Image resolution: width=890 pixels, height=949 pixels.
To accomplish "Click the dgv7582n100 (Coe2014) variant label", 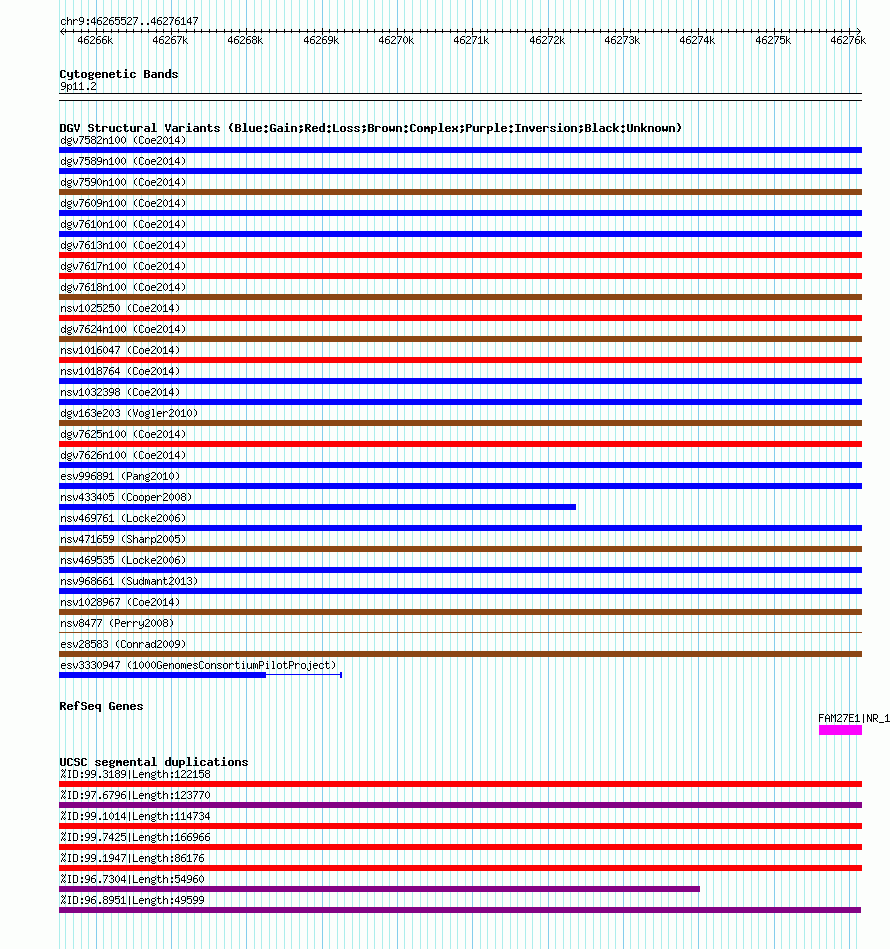I will click(x=123, y=140).
